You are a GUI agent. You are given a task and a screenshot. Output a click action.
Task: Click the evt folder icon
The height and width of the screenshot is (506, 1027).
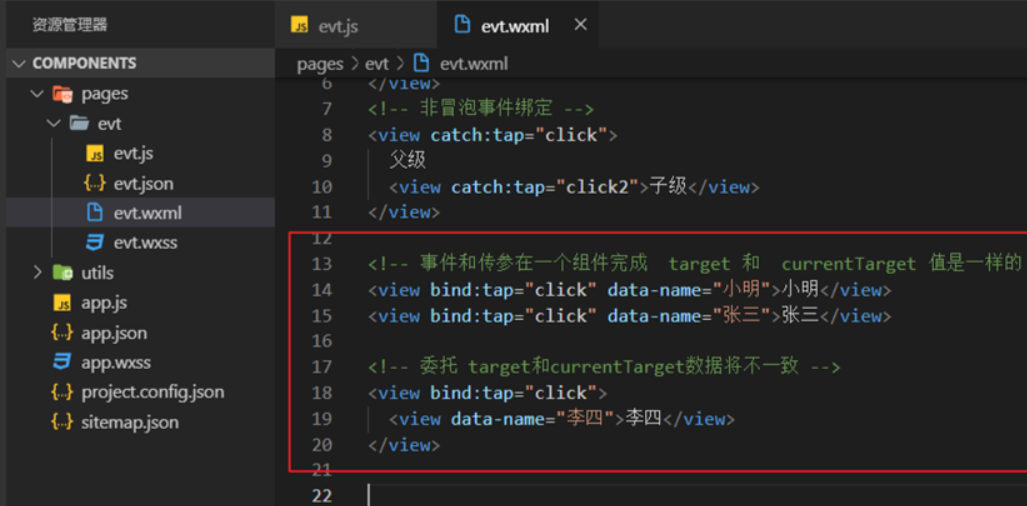pyautogui.click(x=79, y=123)
